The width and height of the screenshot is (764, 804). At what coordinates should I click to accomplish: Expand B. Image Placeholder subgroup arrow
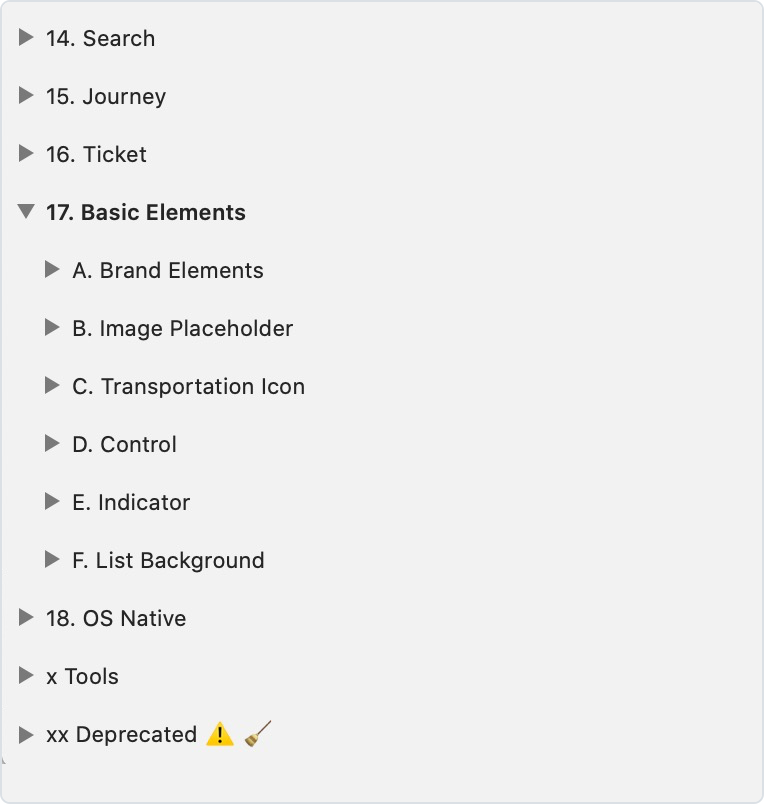(53, 328)
